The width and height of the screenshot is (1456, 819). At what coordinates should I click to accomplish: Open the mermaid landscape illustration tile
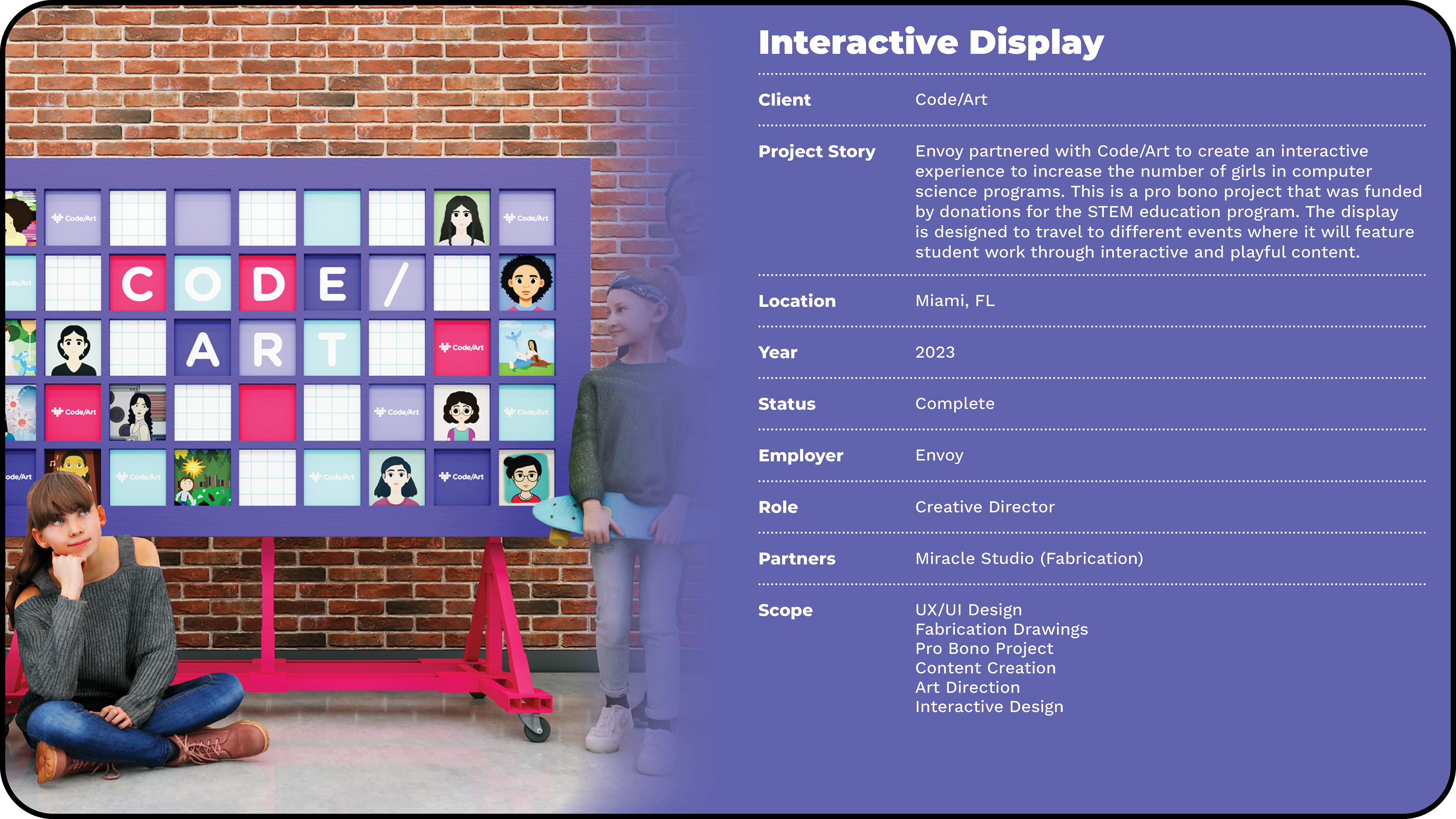(x=526, y=348)
